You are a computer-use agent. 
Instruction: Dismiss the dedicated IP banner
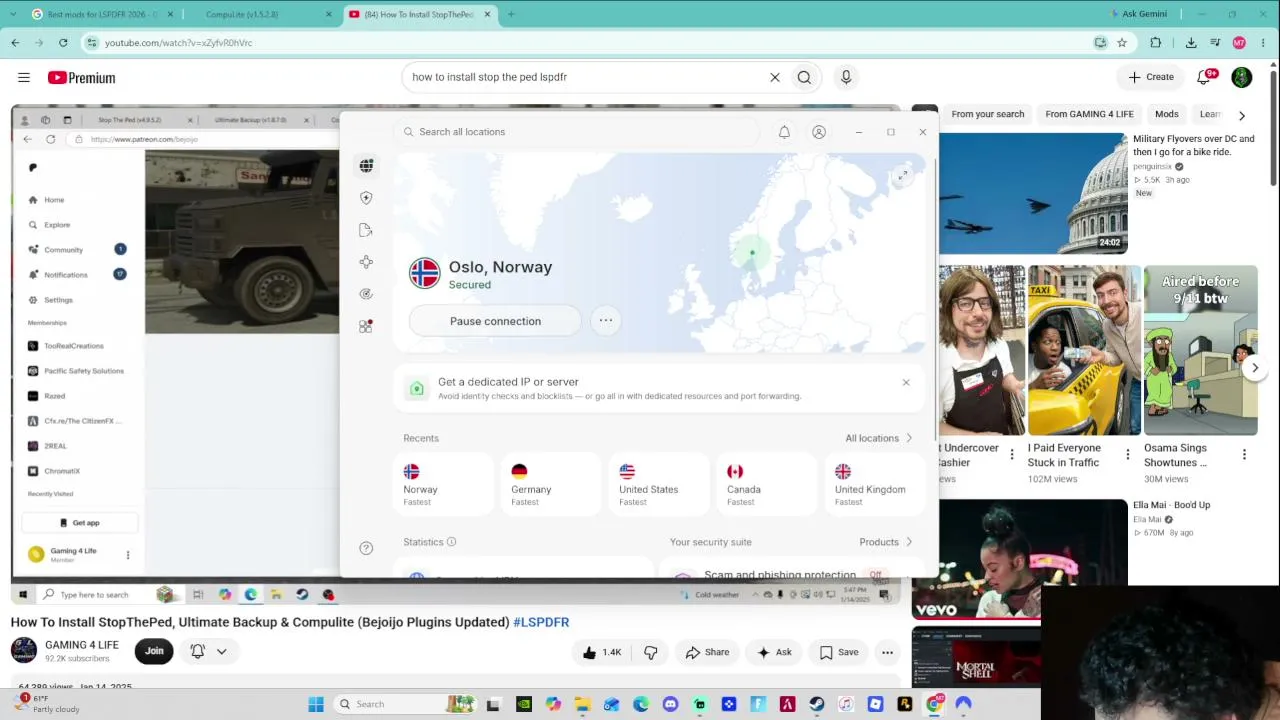pyautogui.click(x=906, y=382)
